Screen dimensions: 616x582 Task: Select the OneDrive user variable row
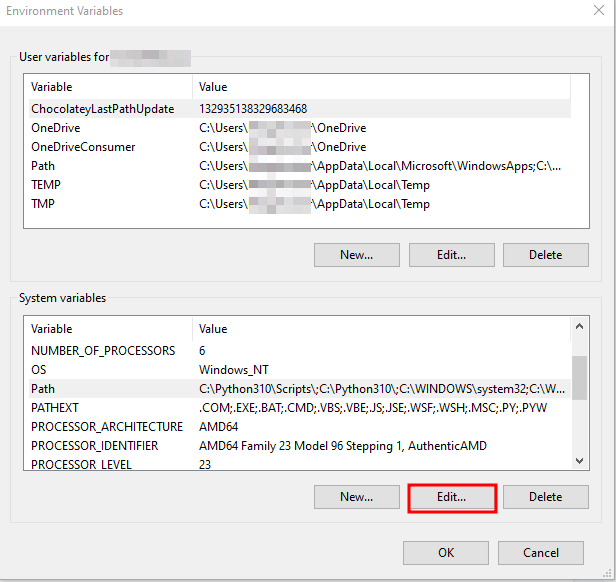56,128
